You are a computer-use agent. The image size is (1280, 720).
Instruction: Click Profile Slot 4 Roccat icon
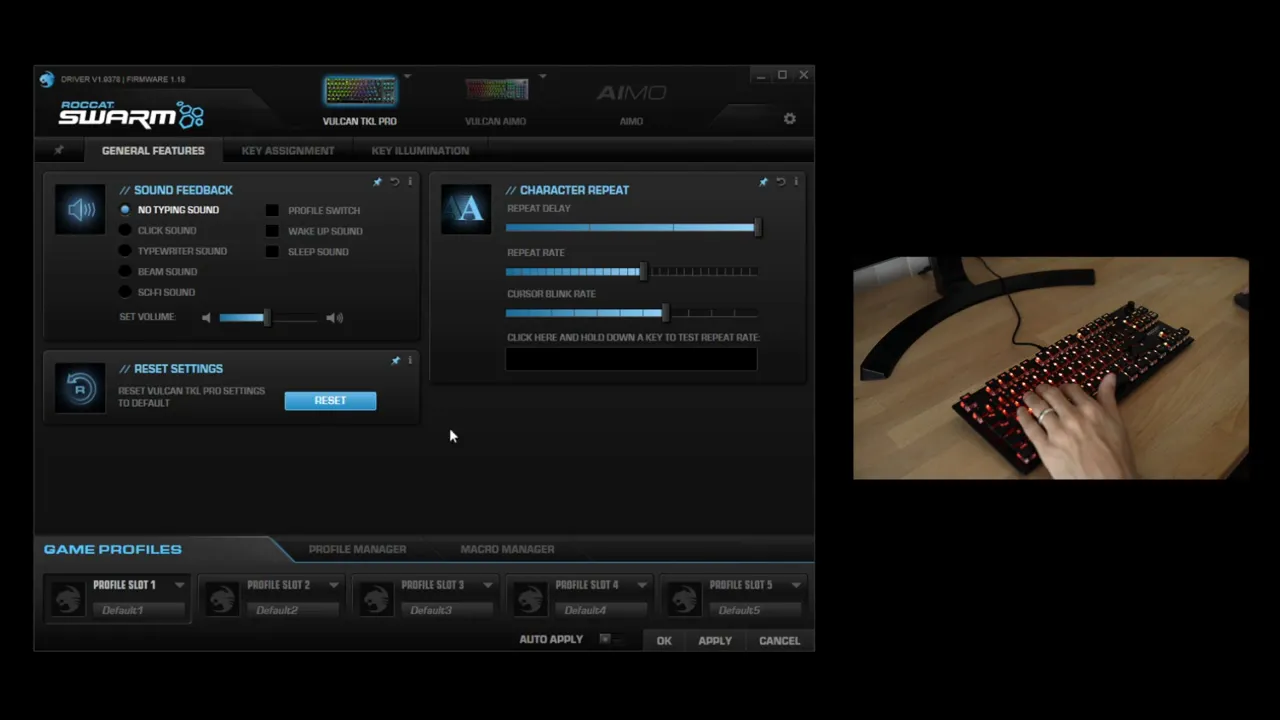coord(530,598)
